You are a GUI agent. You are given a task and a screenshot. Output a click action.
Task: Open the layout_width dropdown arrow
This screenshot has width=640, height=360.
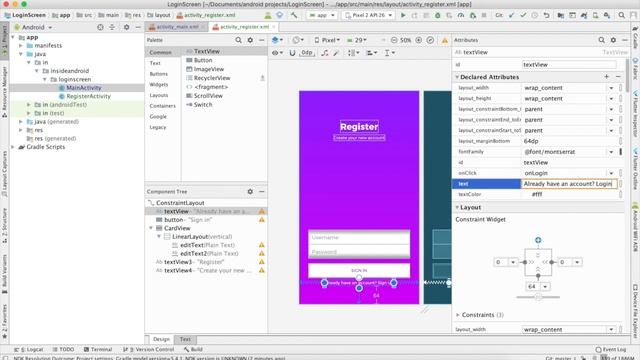pos(611,88)
